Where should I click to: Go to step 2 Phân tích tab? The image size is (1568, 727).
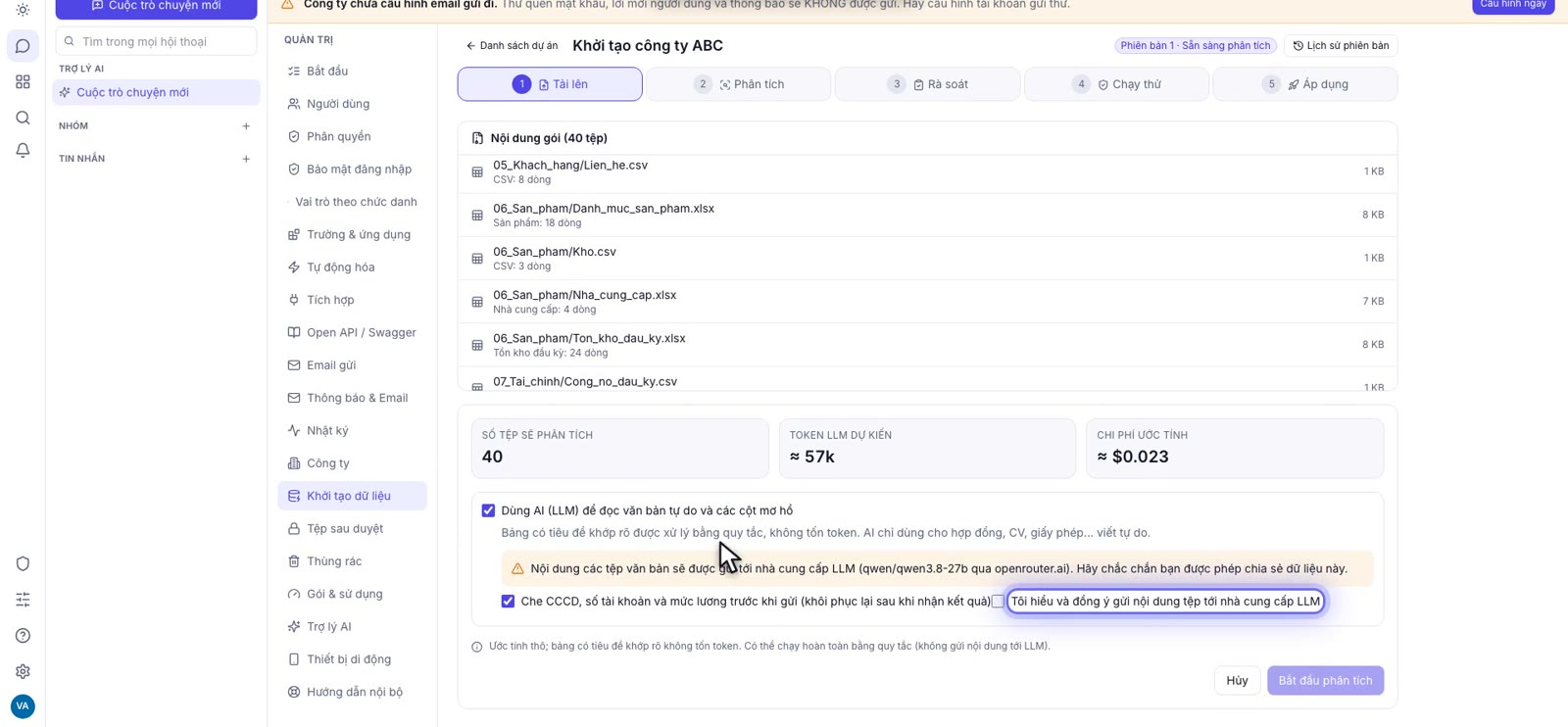[x=739, y=84]
